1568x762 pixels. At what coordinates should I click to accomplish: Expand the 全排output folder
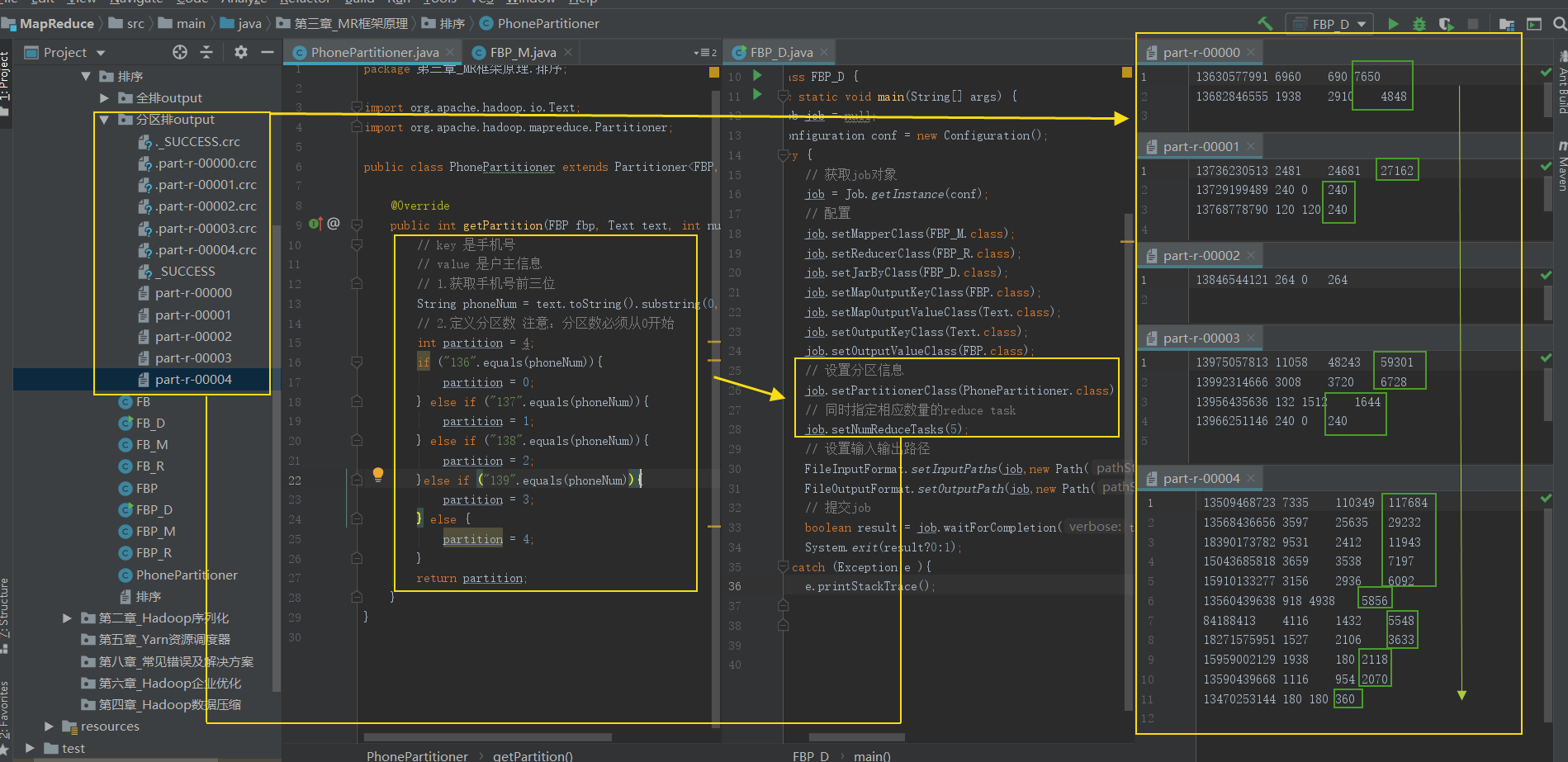click(104, 97)
